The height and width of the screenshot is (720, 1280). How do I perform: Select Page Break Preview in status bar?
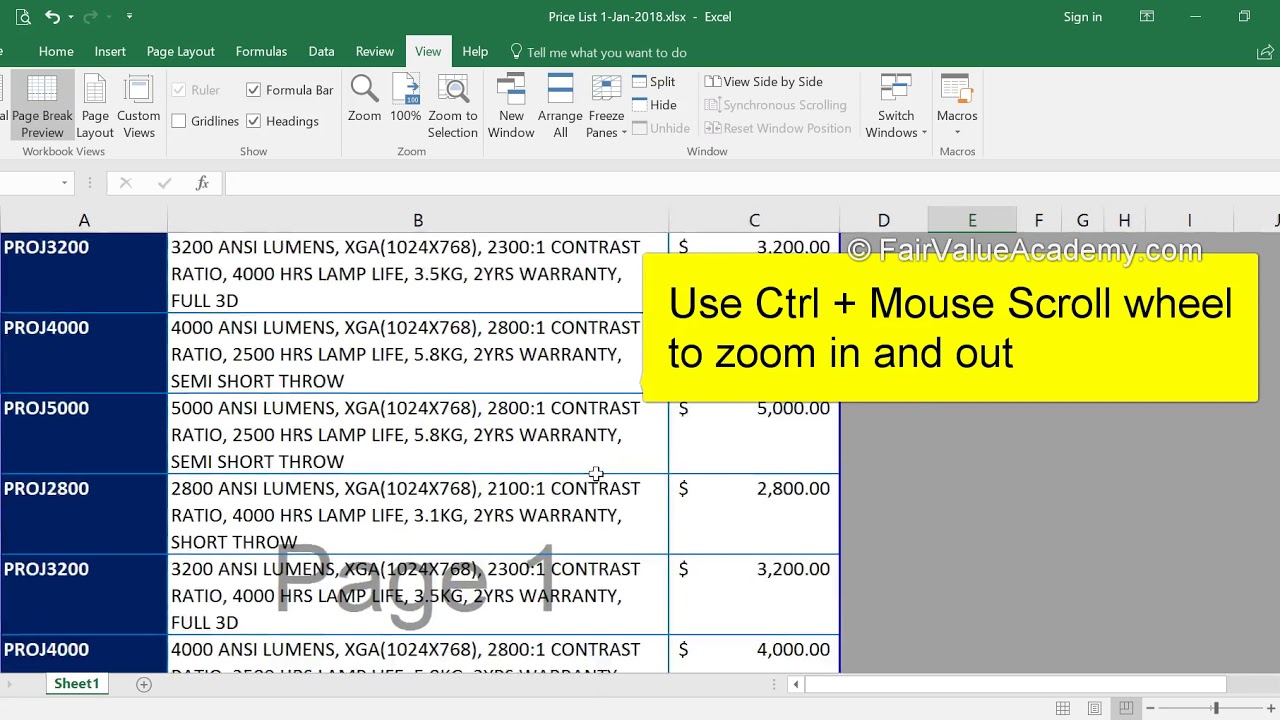[x=1126, y=708]
